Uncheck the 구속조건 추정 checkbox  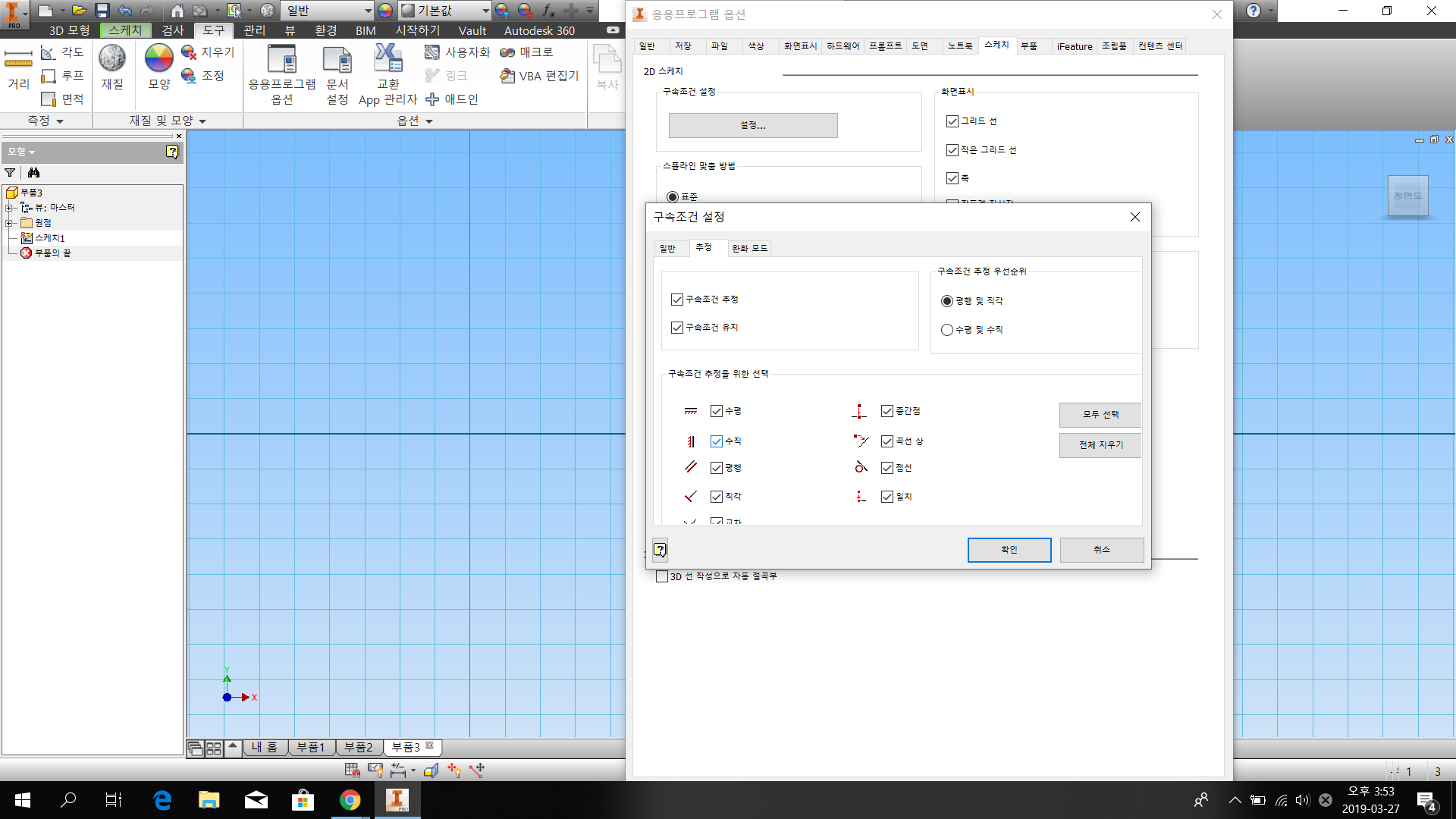[x=677, y=300]
